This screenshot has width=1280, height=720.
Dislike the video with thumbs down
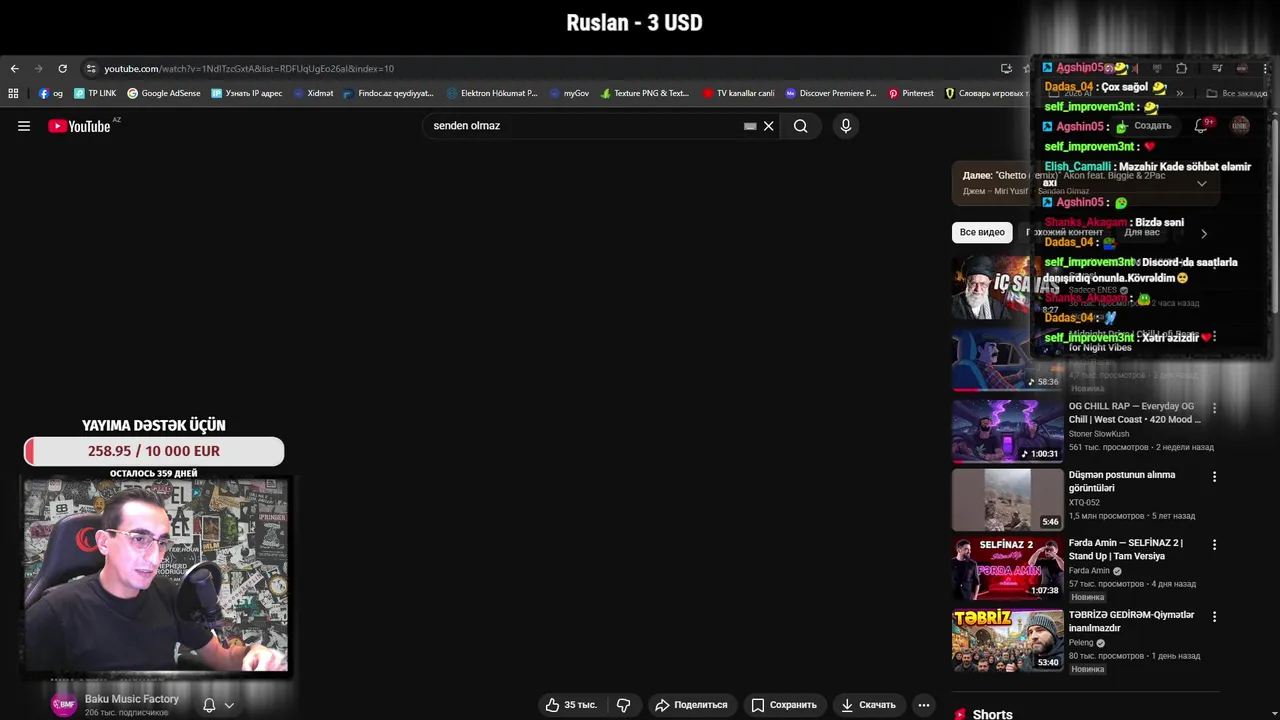624,705
